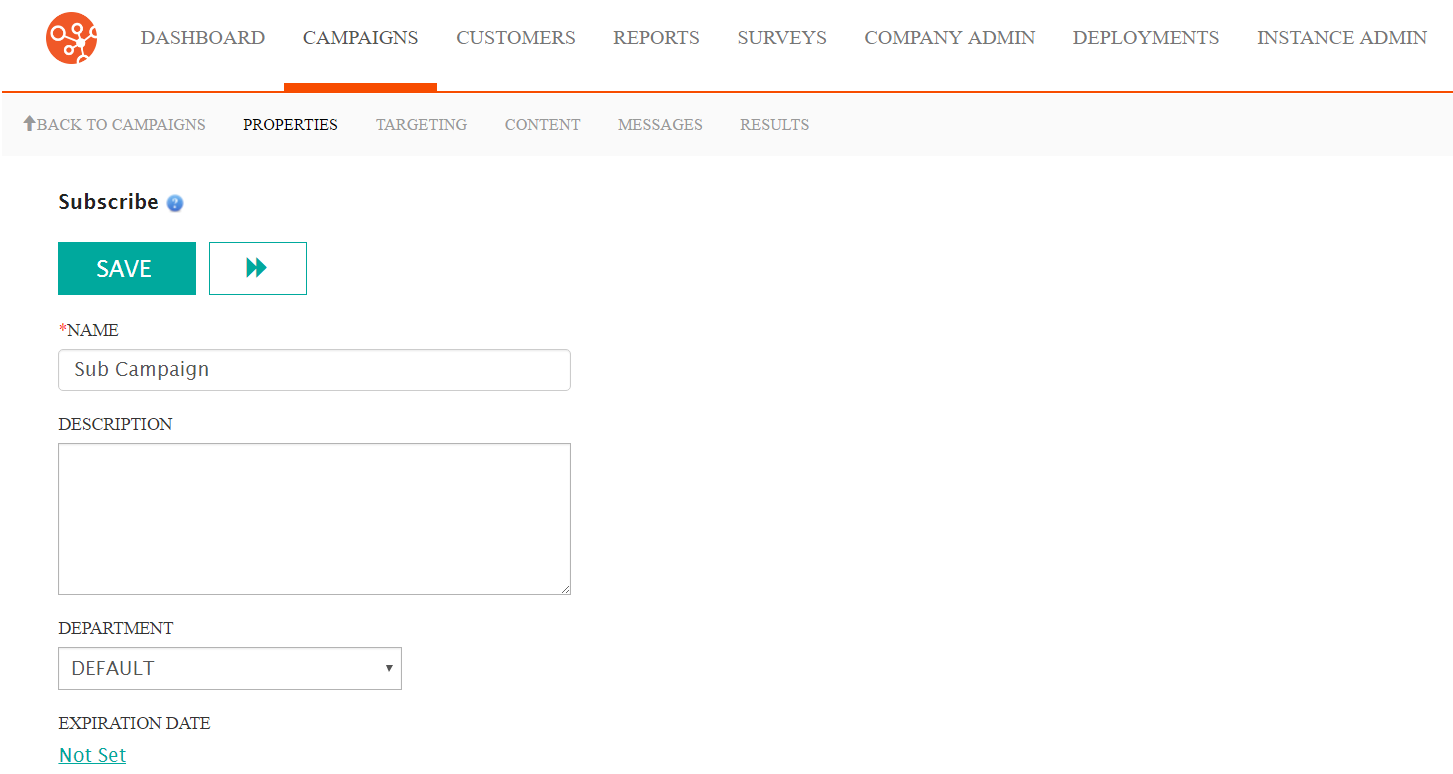Switch to the Messages tab
The height and width of the screenshot is (774, 1453).
(660, 125)
